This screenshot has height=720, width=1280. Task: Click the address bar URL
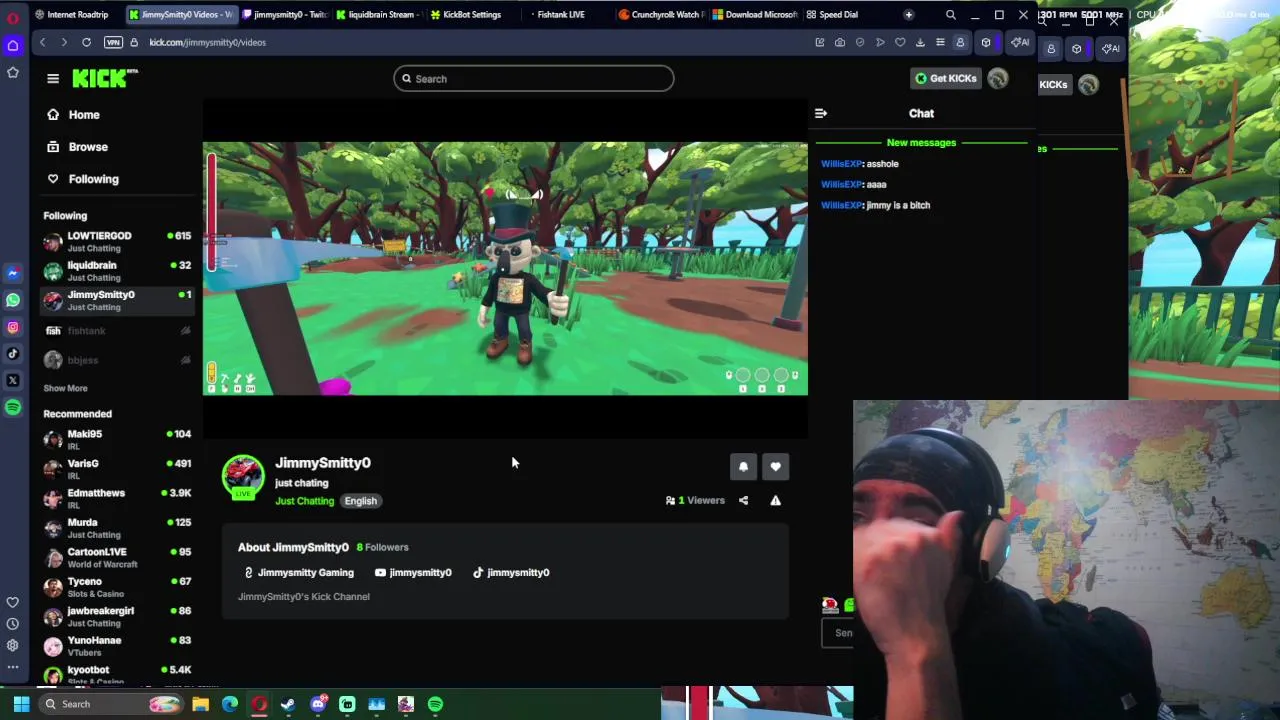[x=207, y=42]
